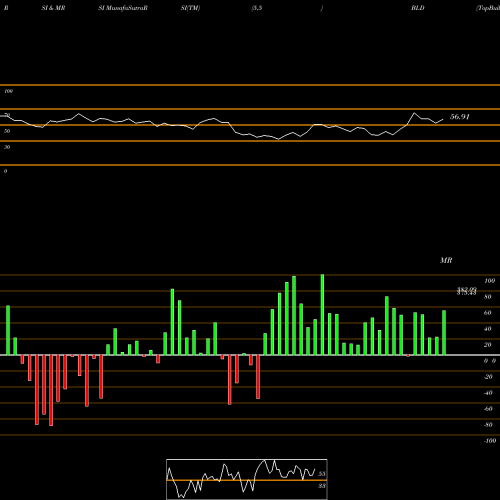Click the lowest dip of the RSI line
This screenshot has height=500, width=500.
[x=279, y=139]
